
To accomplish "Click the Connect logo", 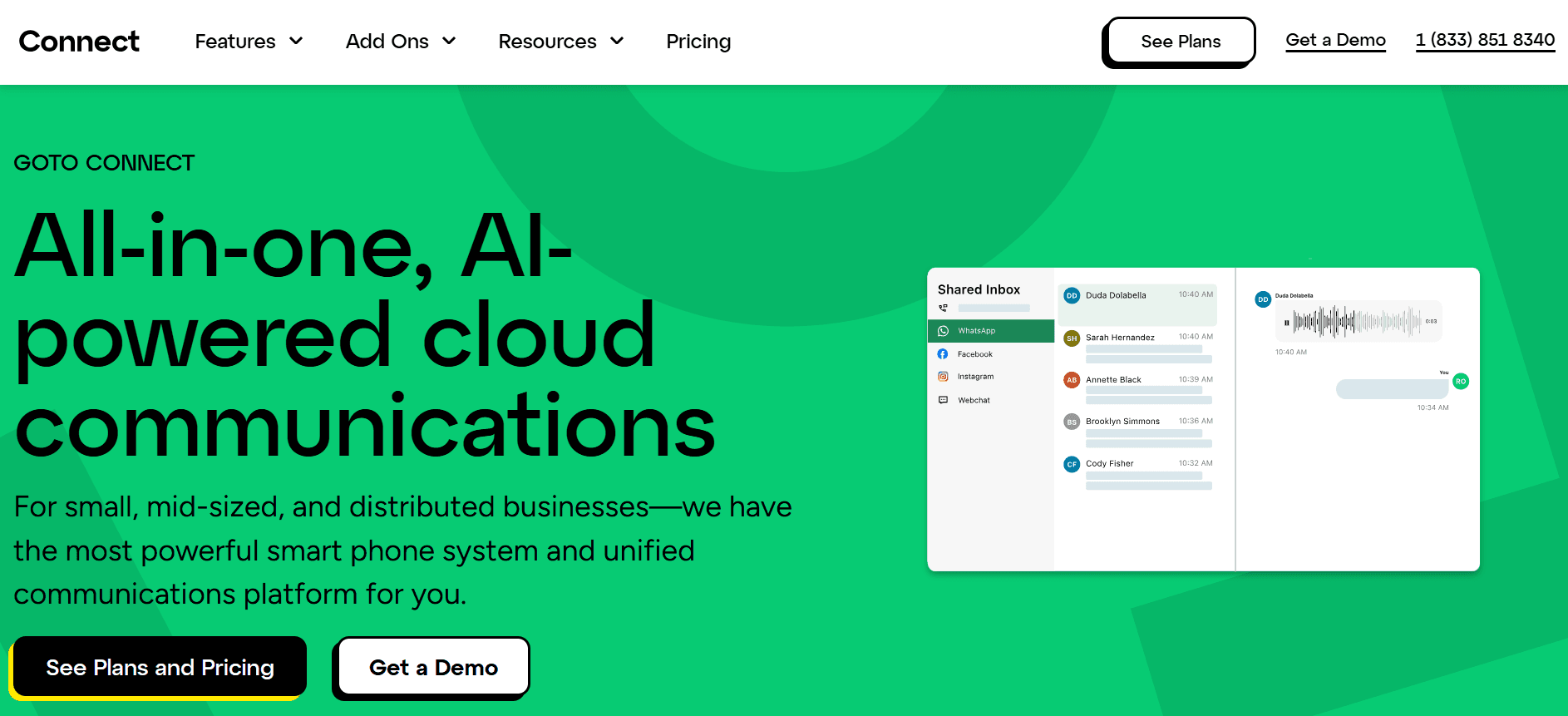I will (79, 42).
